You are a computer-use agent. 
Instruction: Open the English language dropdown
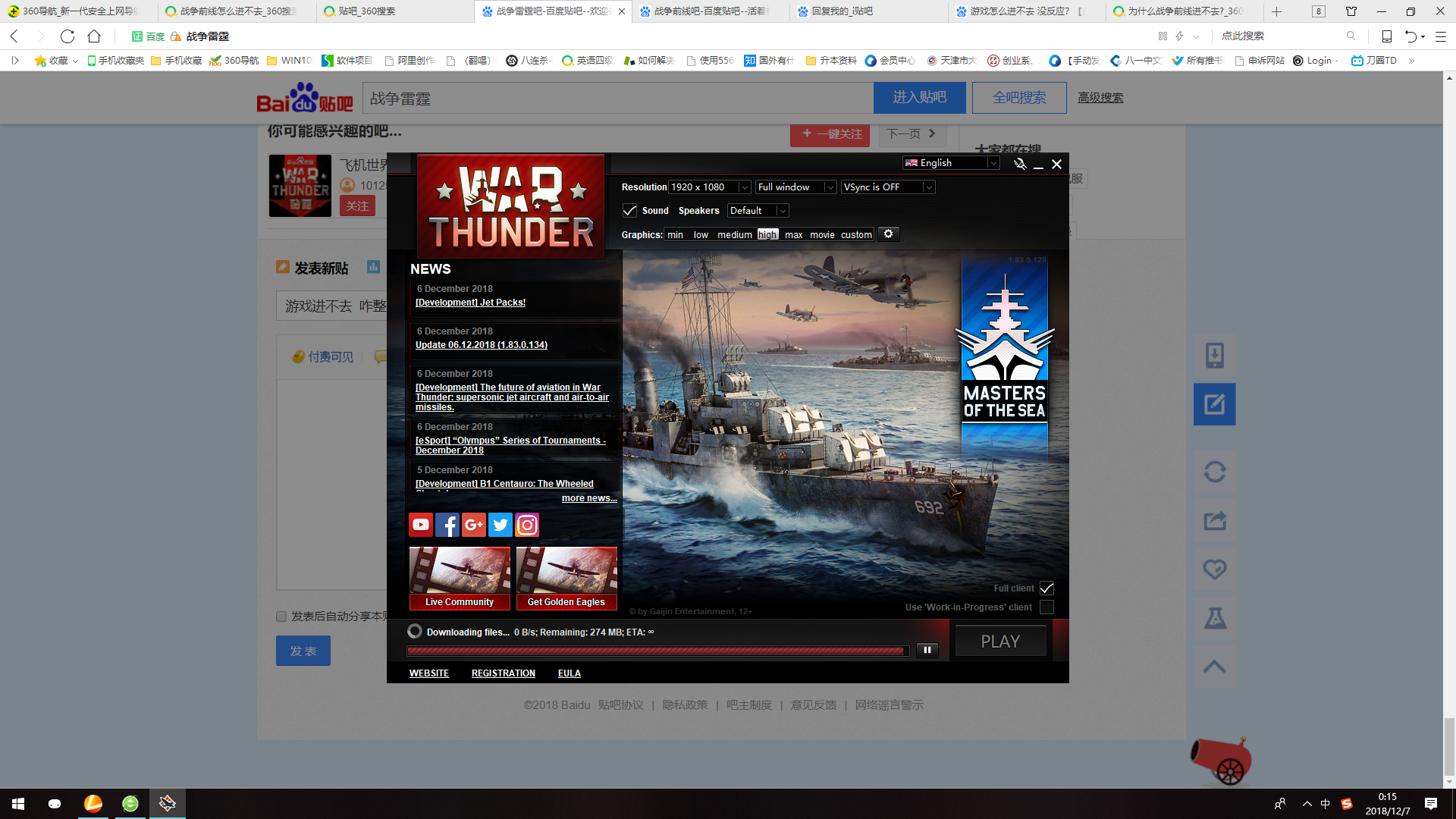951,163
